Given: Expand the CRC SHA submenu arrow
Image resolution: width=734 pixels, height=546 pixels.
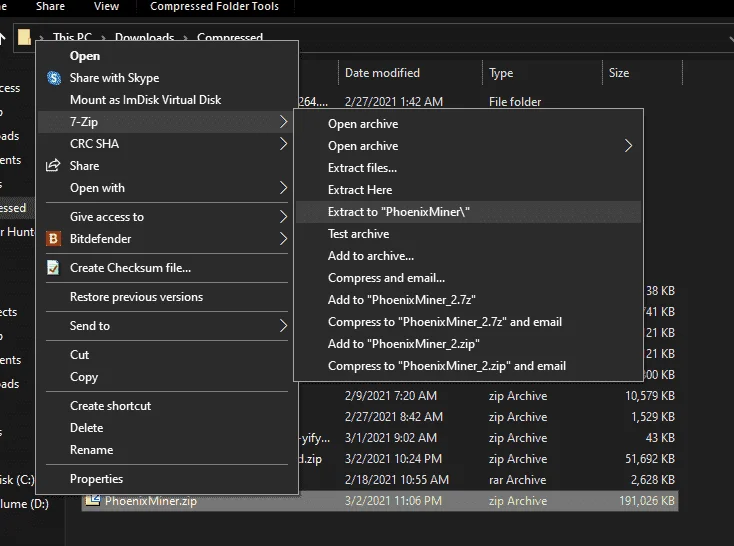Looking at the screenshot, I should pos(283,144).
